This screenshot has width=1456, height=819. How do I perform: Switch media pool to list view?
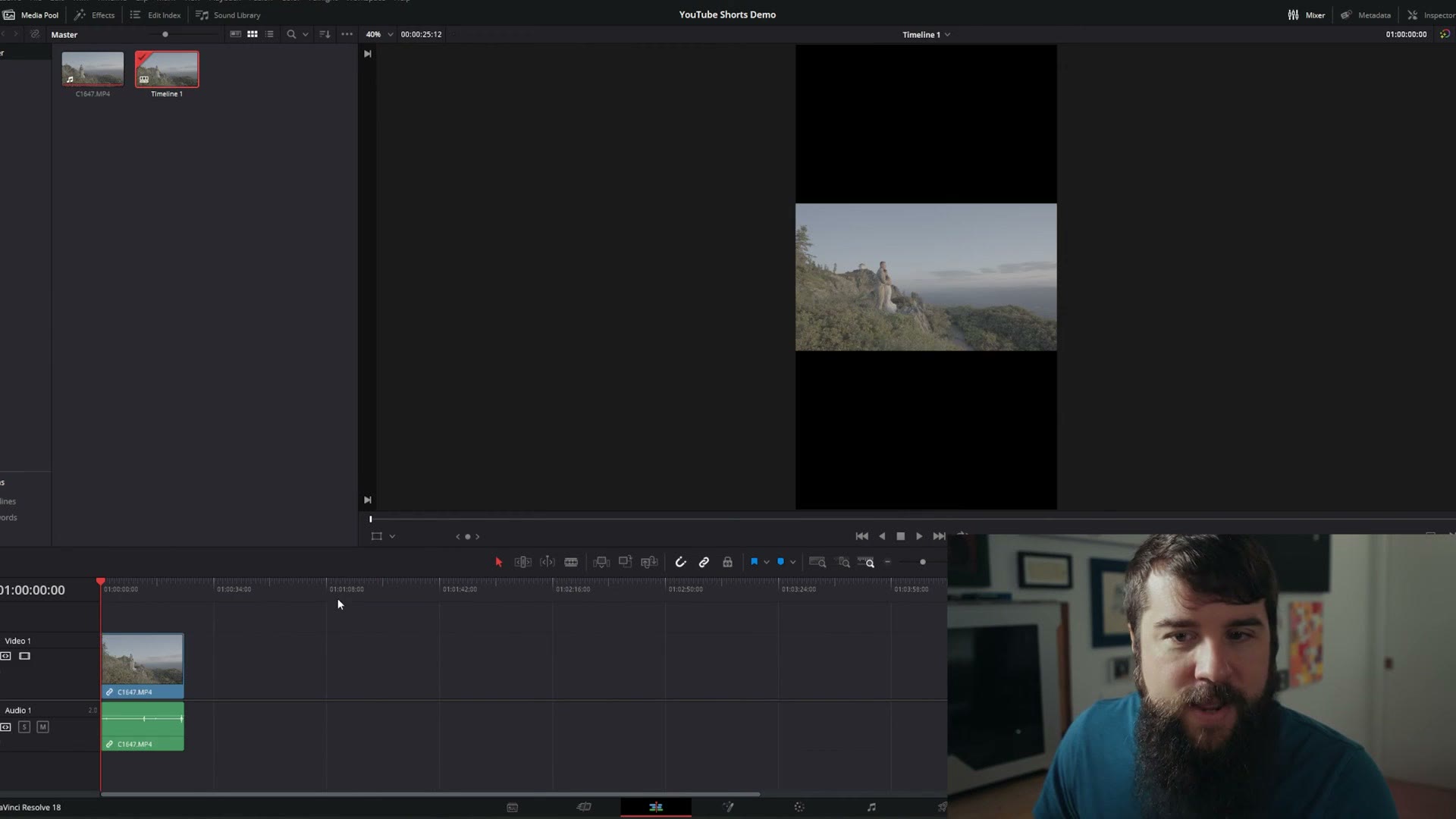pyautogui.click(x=269, y=34)
